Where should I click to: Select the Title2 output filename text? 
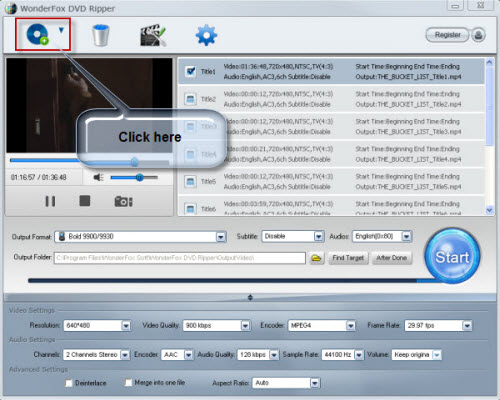[408, 104]
